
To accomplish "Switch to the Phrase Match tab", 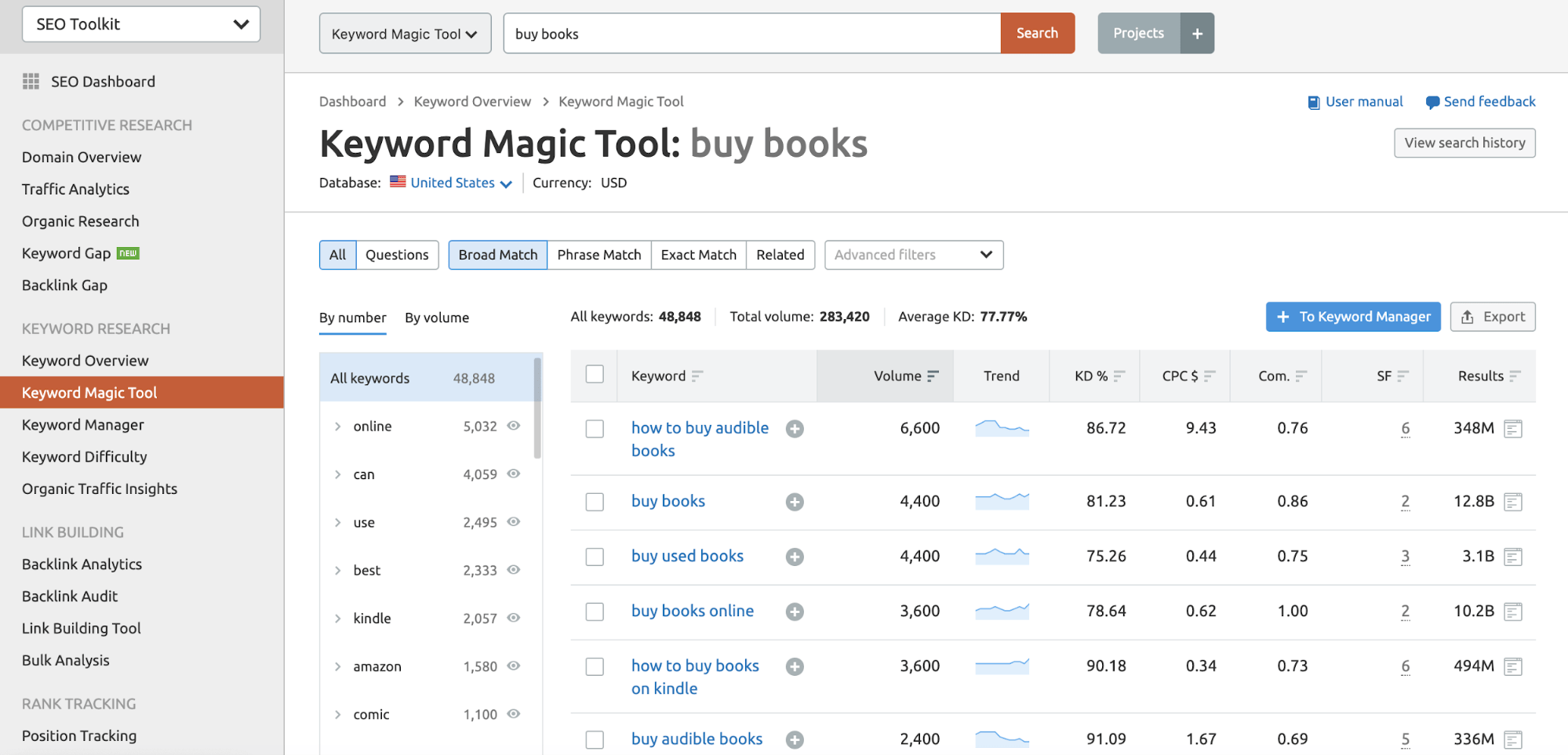I will (598, 255).
